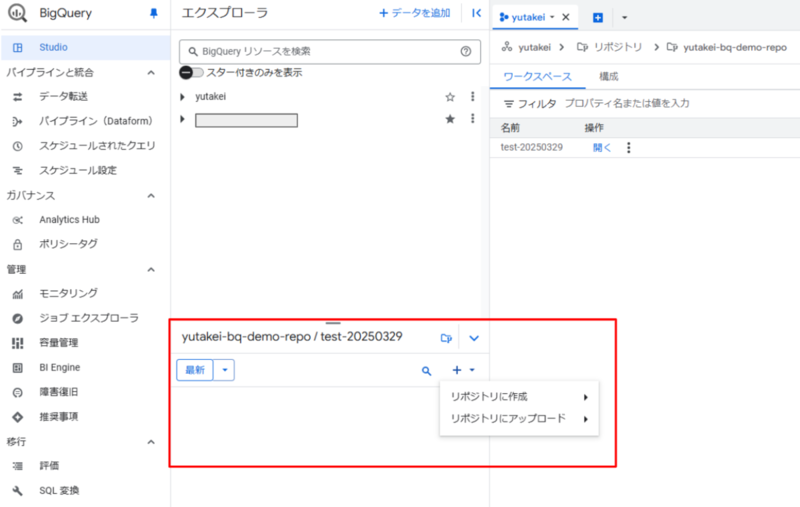Open スケジュールされたクエリ page
Image resolution: width=800 pixels, height=507 pixels.
pyautogui.click(x=97, y=146)
